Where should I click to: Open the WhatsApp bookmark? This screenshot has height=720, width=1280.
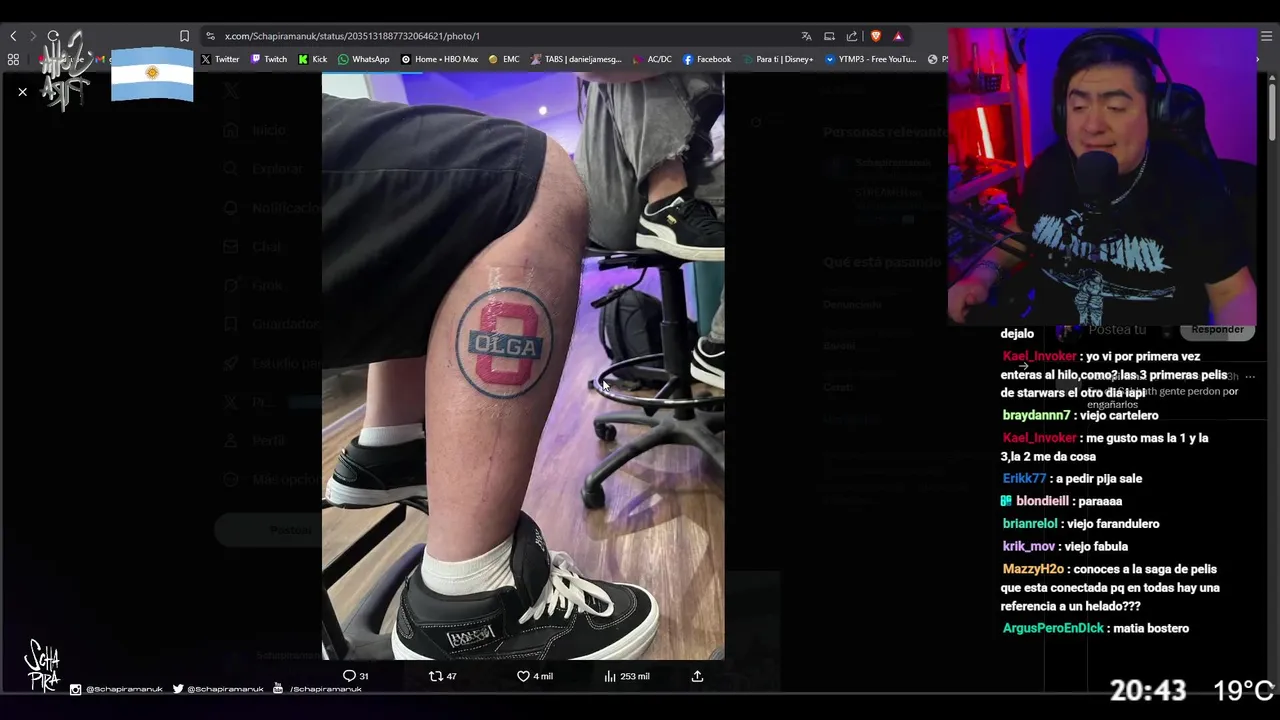click(x=363, y=59)
